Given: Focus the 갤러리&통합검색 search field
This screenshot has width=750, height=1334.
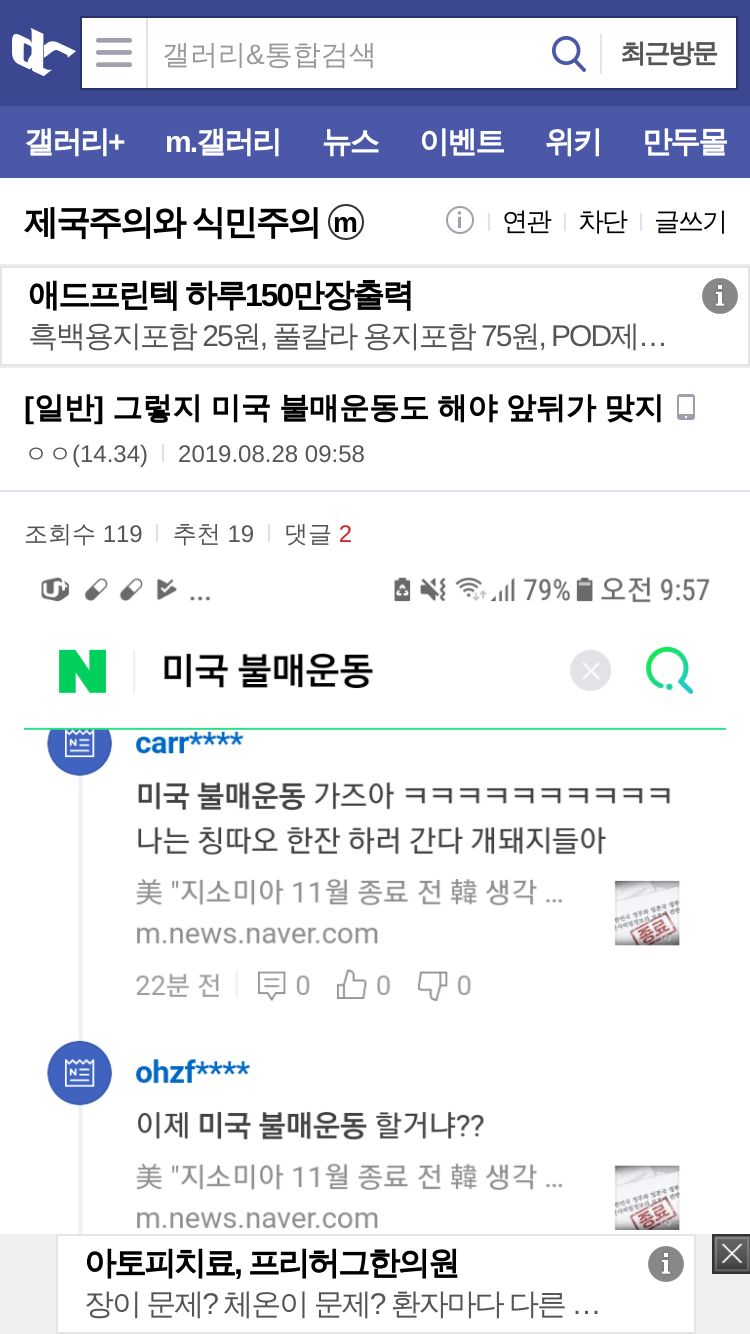Looking at the screenshot, I should [x=346, y=53].
